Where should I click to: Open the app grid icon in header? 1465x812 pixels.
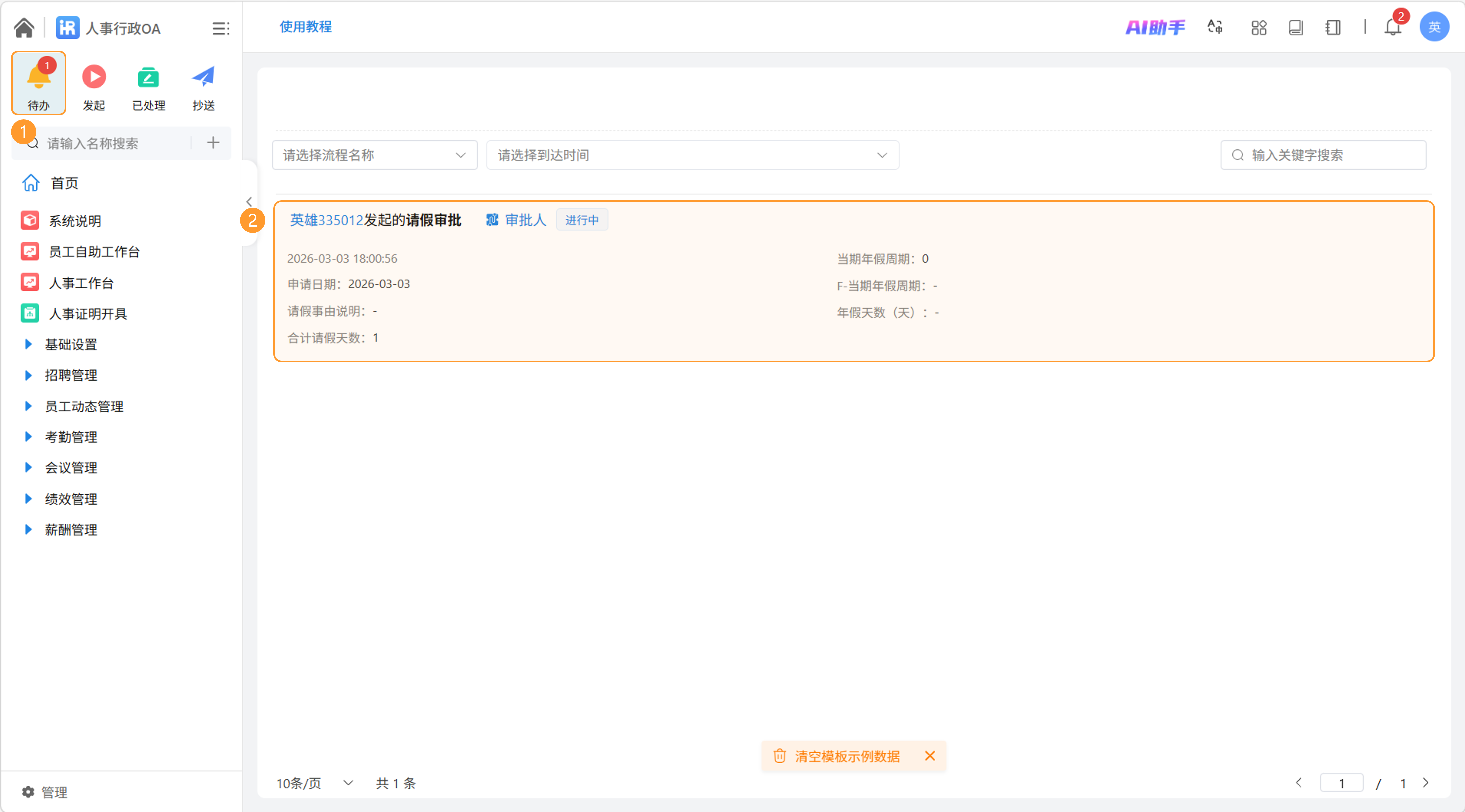click(1259, 27)
